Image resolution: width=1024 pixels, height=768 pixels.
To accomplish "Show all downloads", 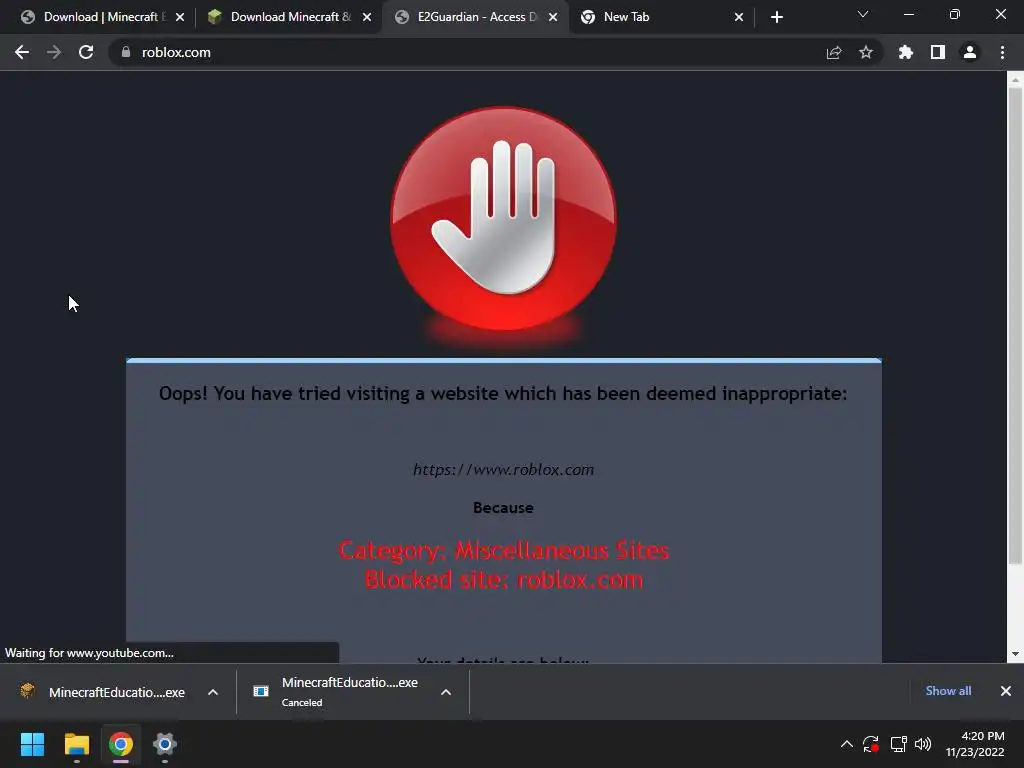I will click(948, 691).
